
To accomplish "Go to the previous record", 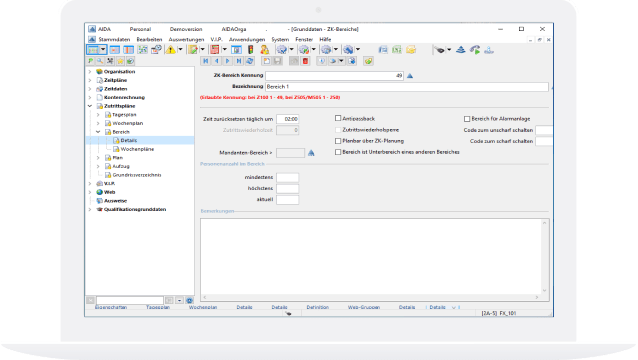I will (216, 61).
